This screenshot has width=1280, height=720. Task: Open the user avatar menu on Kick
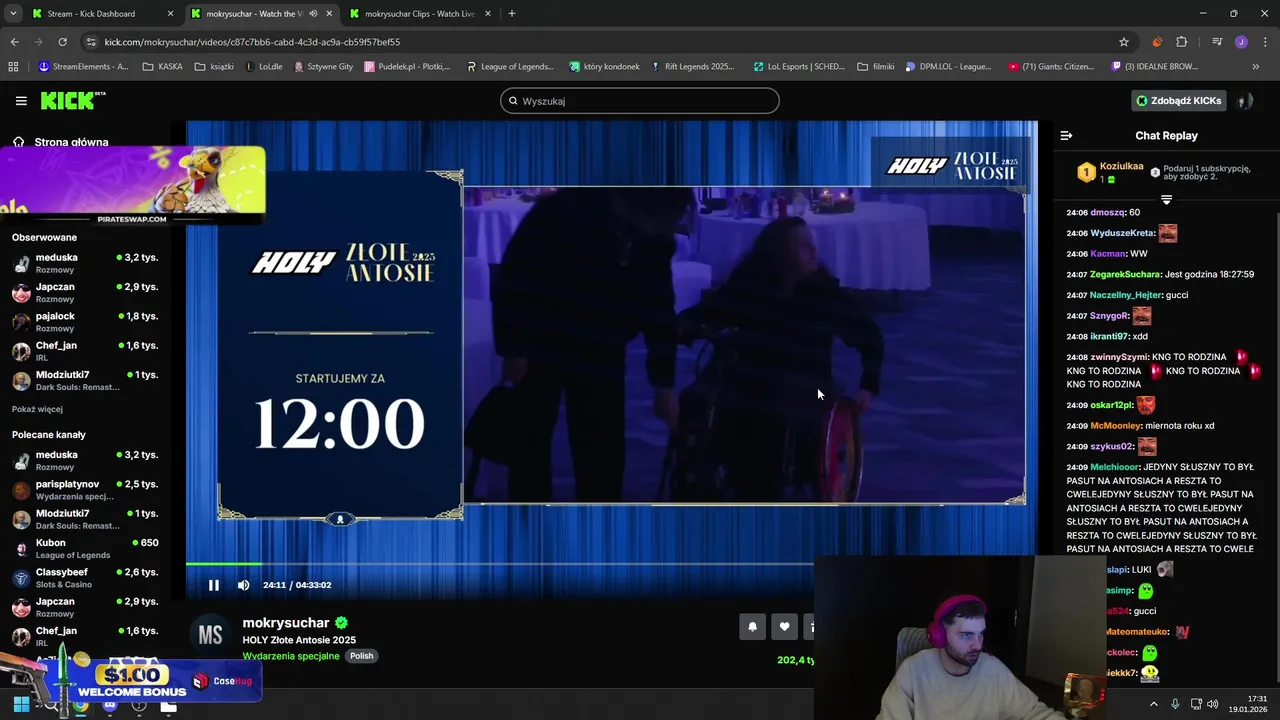pos(1245,101)
